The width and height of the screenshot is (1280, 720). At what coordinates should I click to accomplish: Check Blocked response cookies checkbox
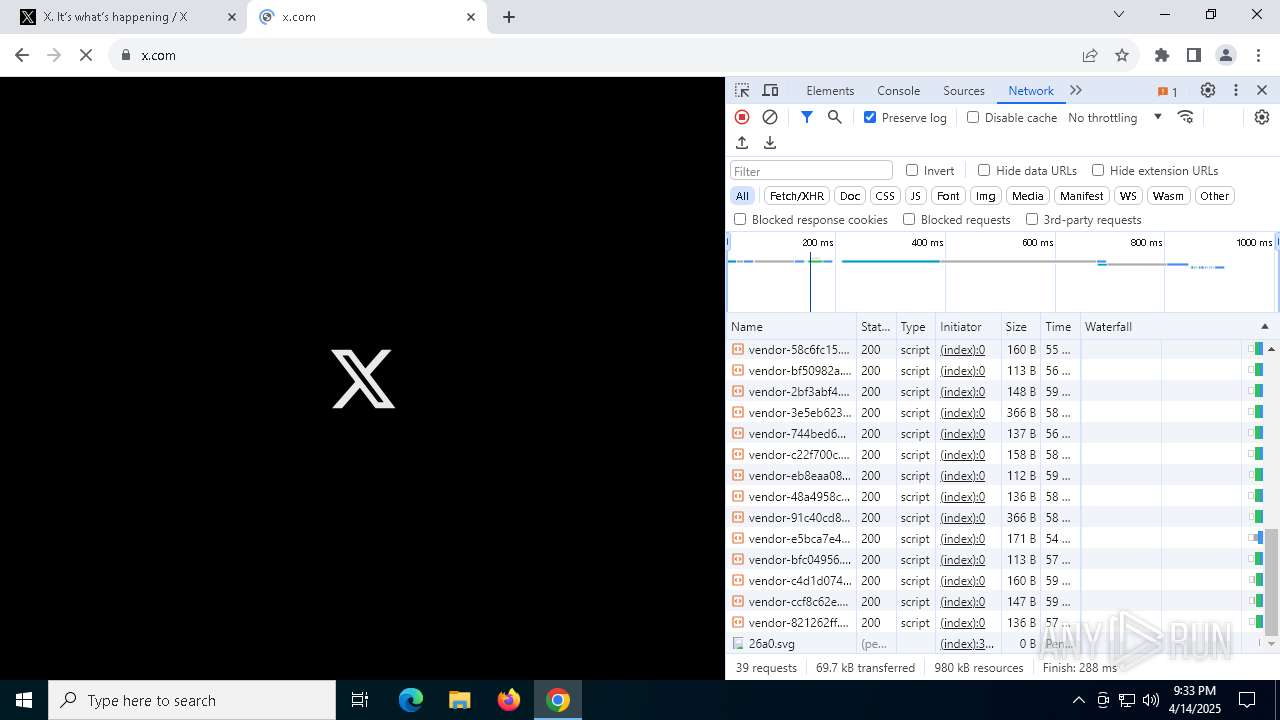pyautogui.click(x=740, y=219)
